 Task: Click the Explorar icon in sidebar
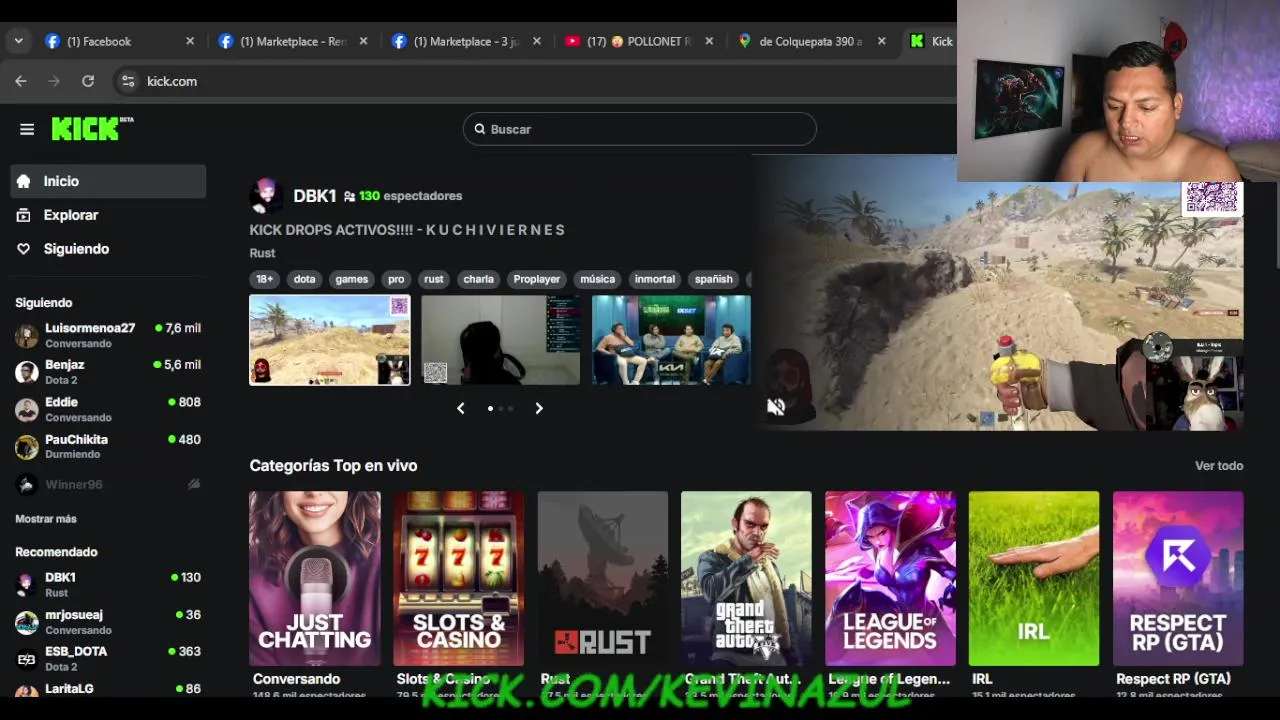[x=24, y=215]
